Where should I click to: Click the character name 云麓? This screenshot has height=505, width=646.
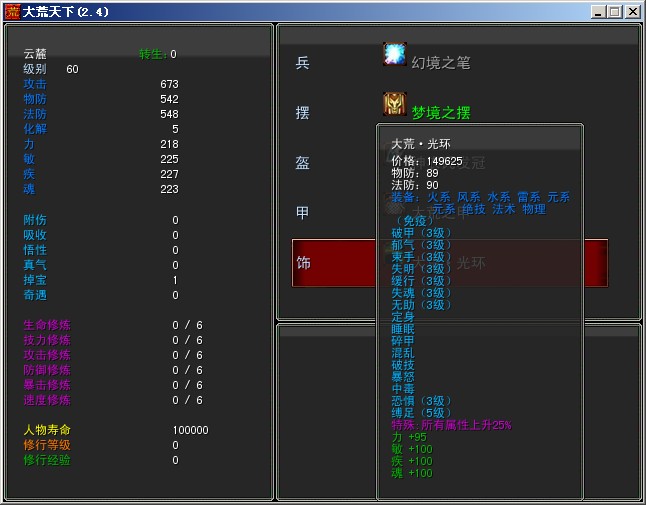pyautogui.click(x=35, y=54)
